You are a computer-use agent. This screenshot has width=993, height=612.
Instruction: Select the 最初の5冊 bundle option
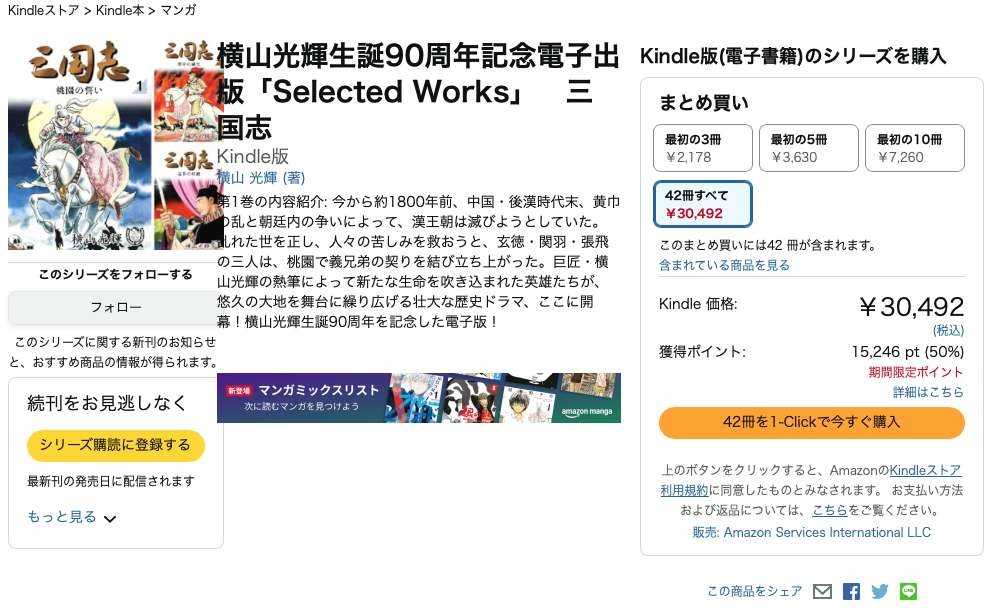(809, 148)
